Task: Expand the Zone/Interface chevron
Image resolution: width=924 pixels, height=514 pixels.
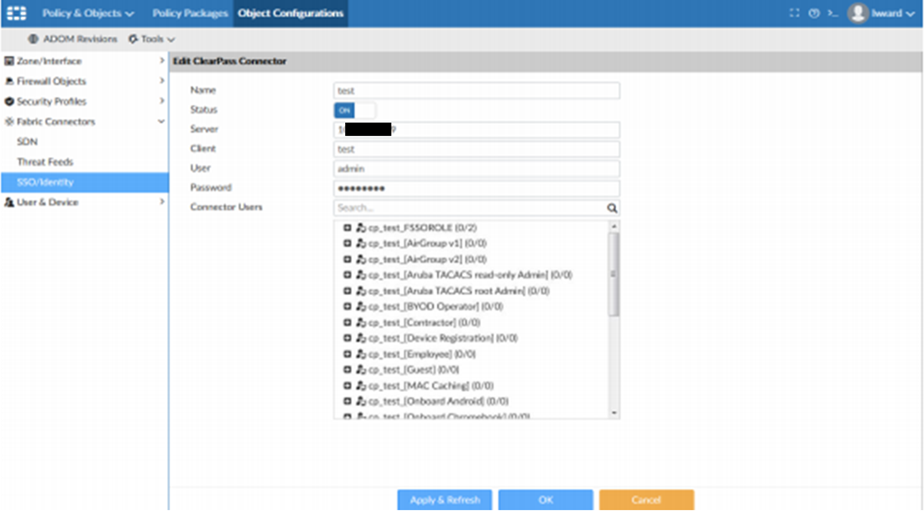Action: [161, 60]
